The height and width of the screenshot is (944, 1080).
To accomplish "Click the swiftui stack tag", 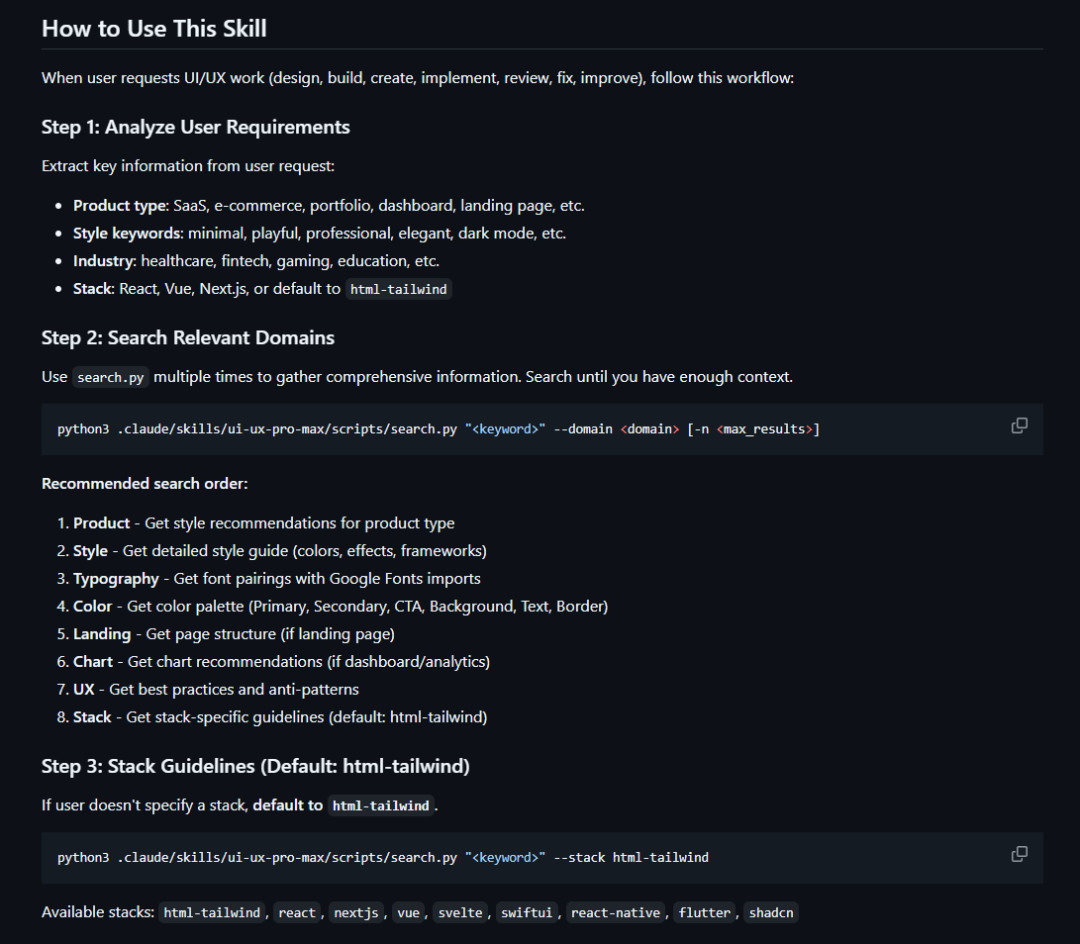I will click(x=526, y=912).
